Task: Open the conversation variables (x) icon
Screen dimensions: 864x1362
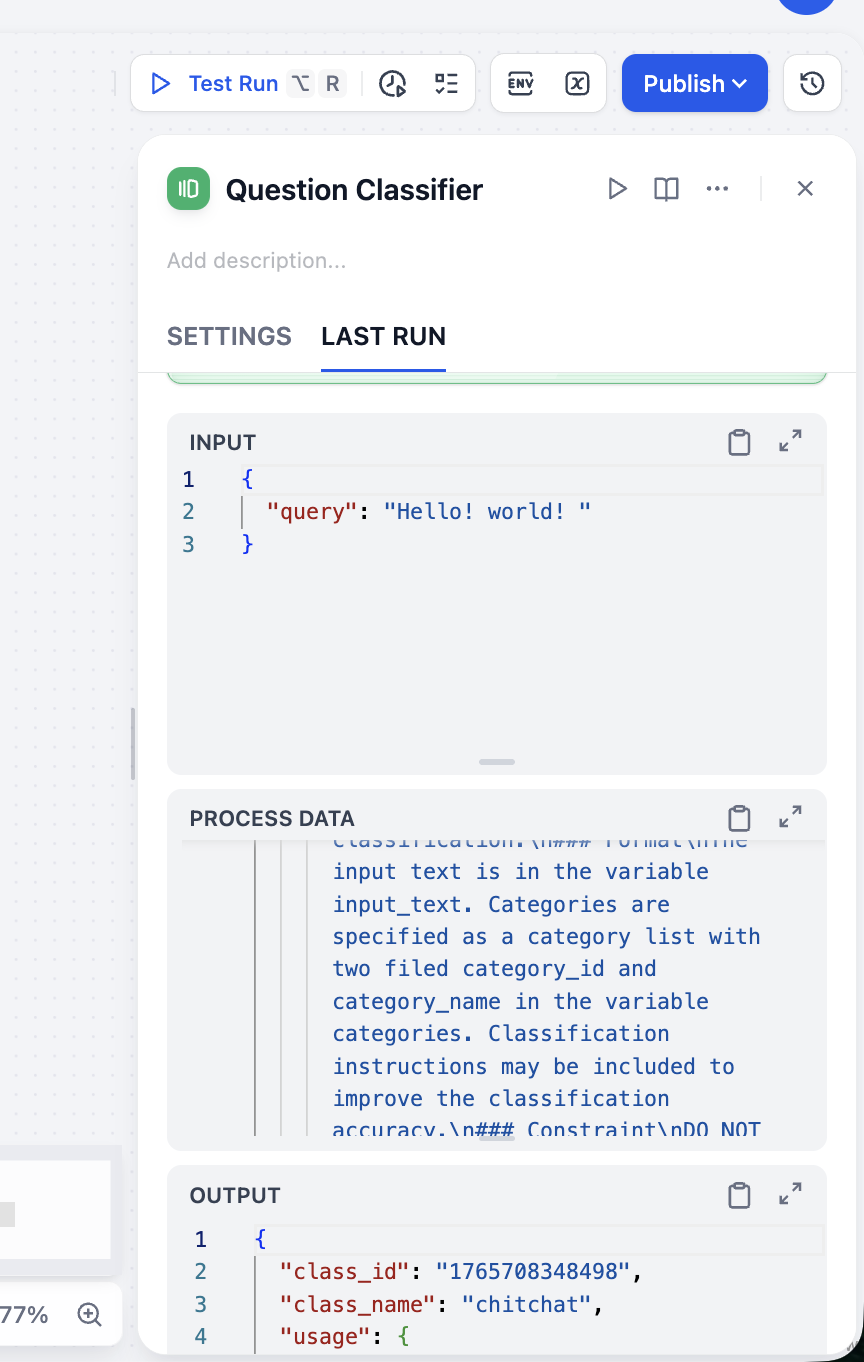Action: coord(577,83)
